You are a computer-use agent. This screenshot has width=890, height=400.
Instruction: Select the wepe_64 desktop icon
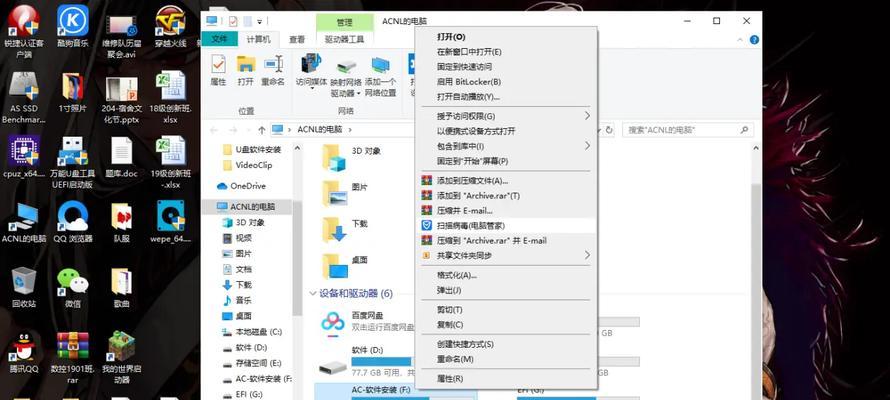170,222
